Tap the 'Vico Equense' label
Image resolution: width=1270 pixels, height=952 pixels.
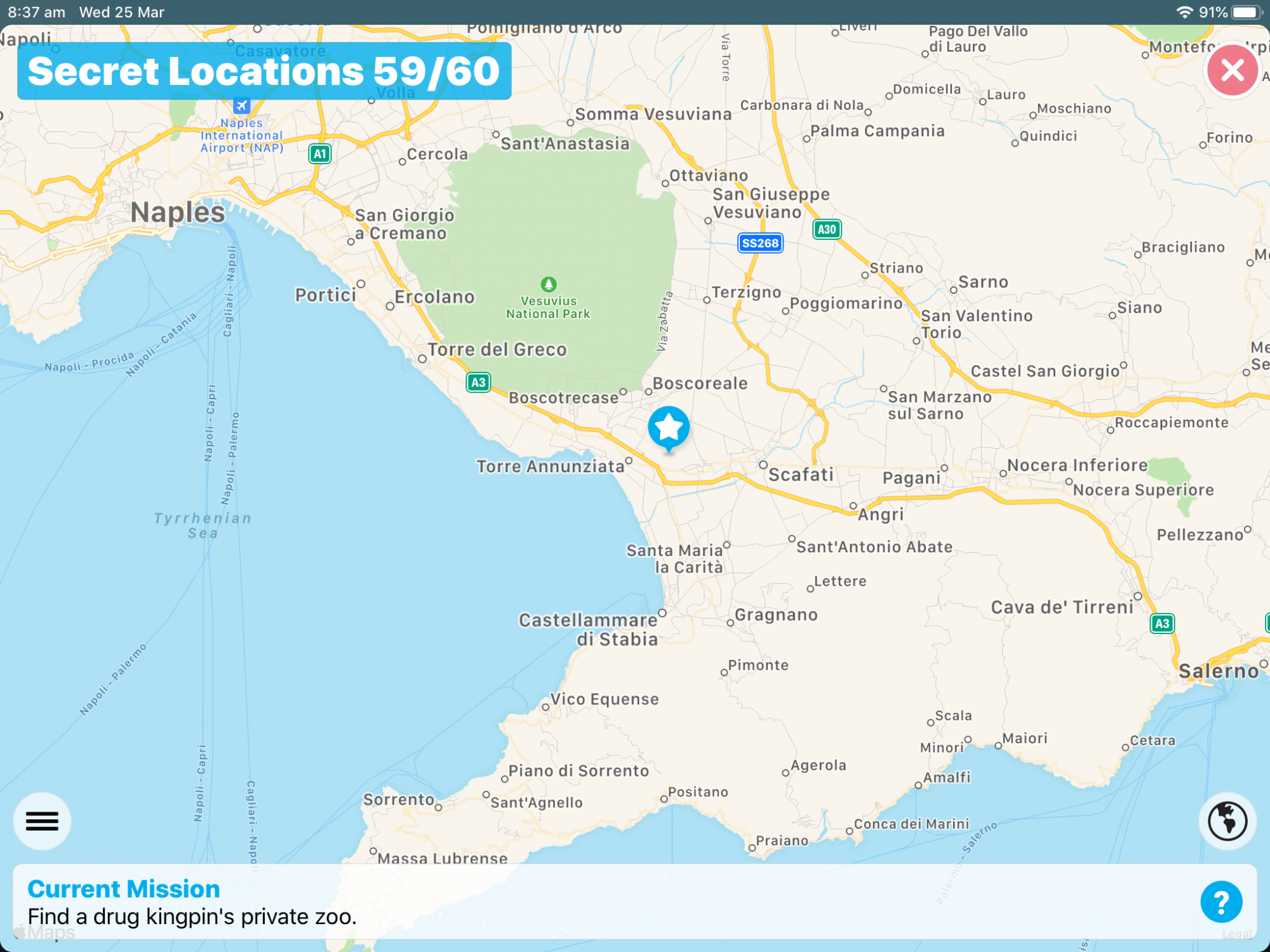point(605,699)
